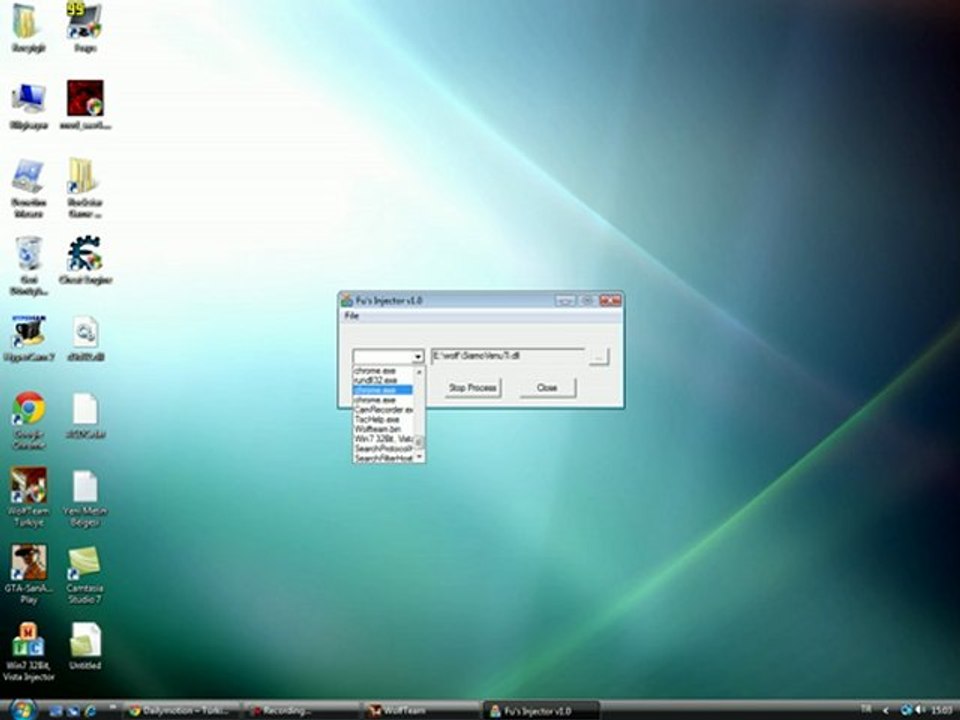This screenshot has width=960, height=720.
Task: Click the Close button in Fu's Injector
Action: coord(547,388)
